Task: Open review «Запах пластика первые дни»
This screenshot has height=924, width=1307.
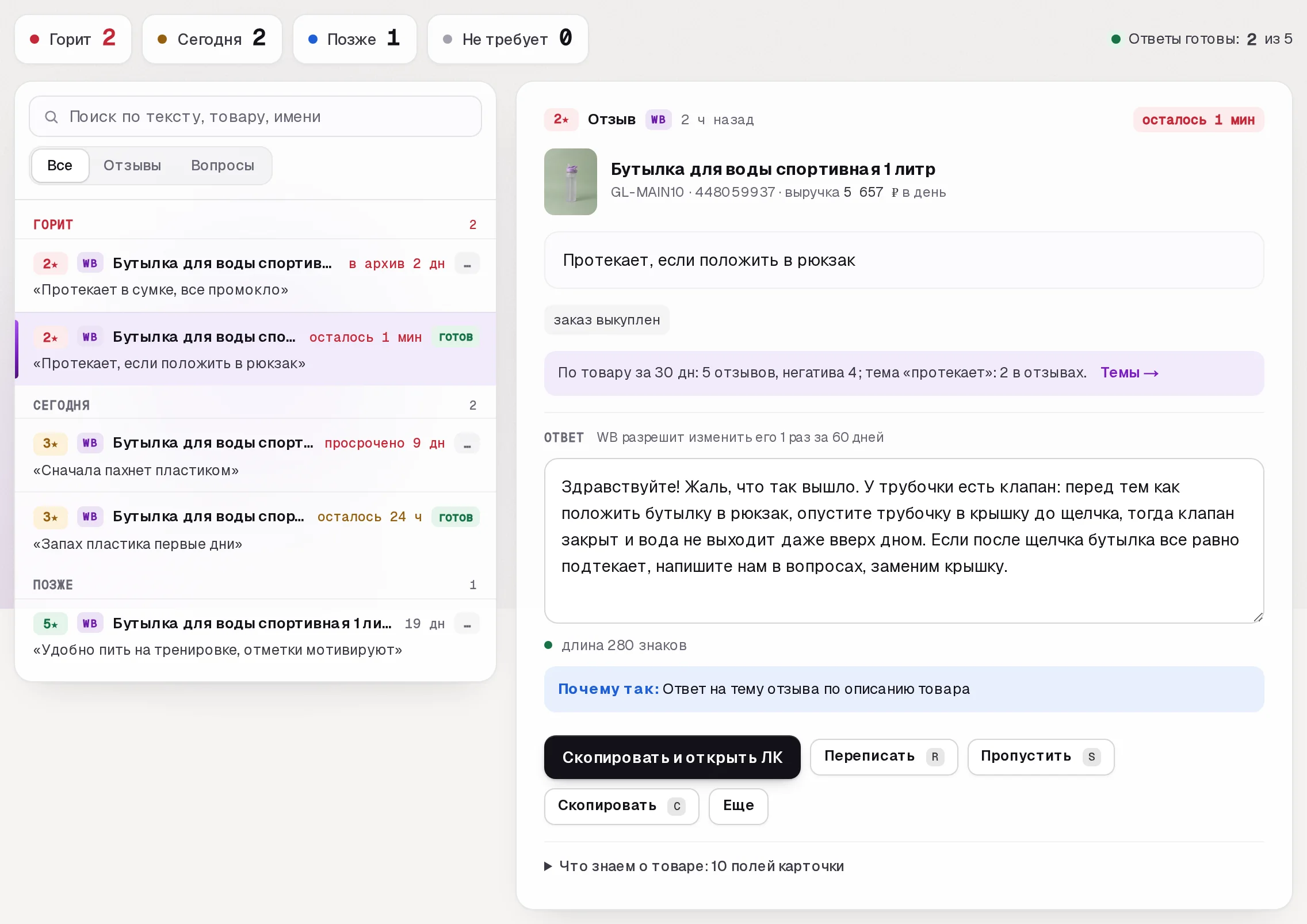Action: [x=255, y=529]
